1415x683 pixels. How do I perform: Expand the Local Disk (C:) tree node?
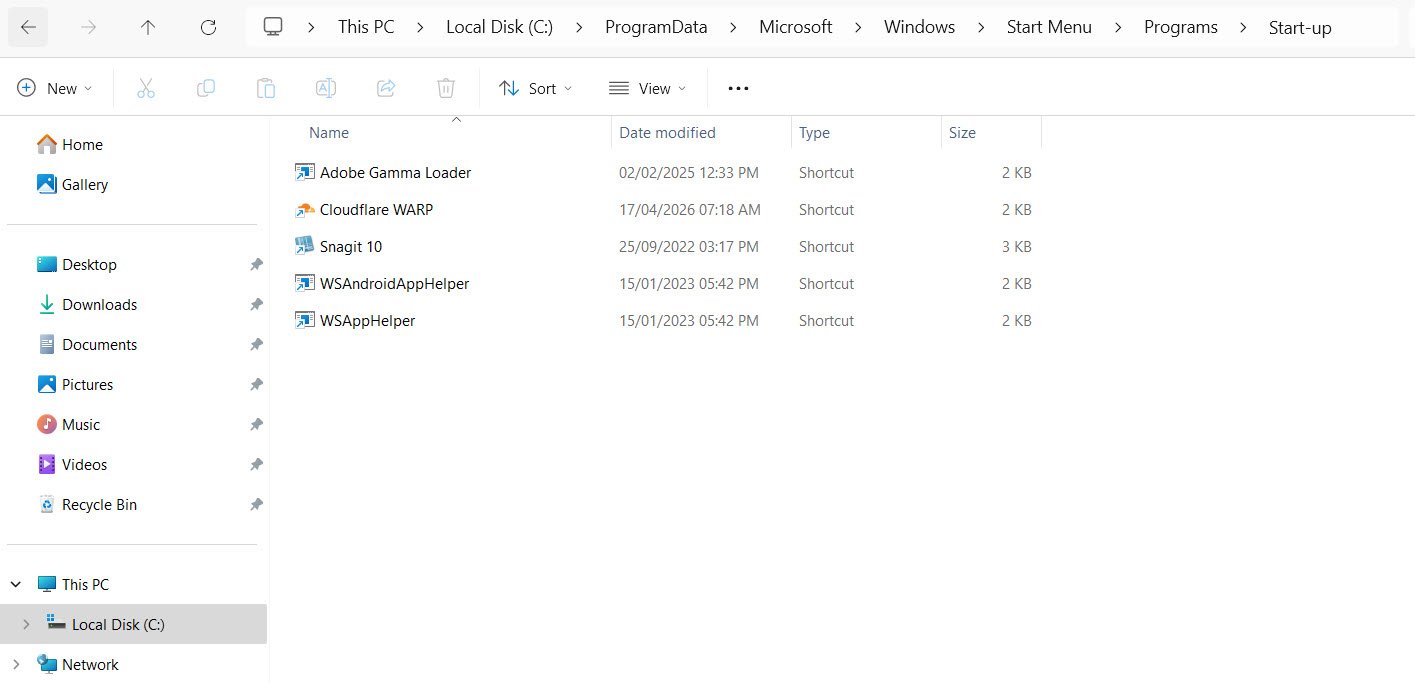[26, 624]
